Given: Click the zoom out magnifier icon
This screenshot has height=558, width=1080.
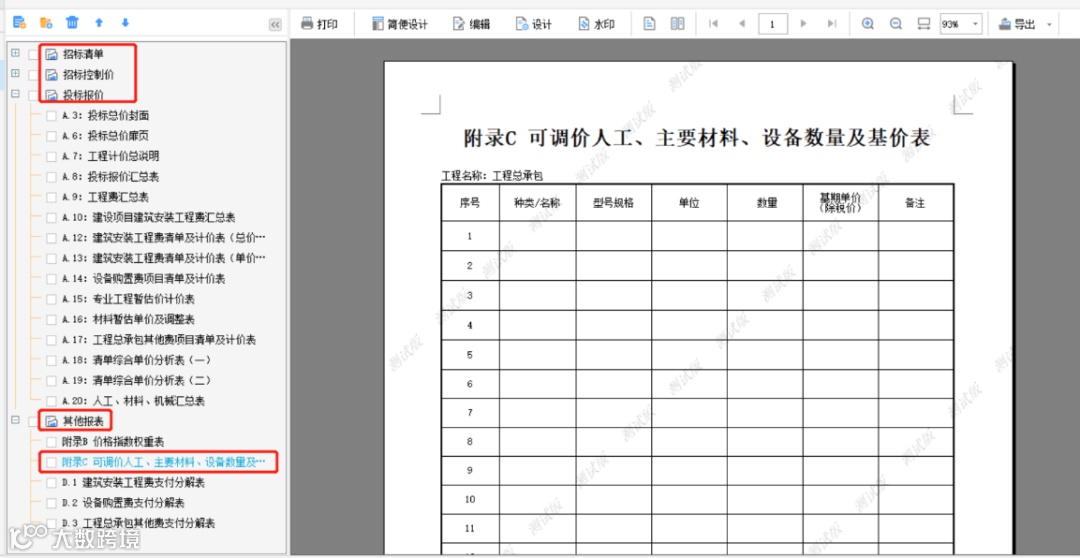Looking at the screenshot, I should (x=896, y=24).
